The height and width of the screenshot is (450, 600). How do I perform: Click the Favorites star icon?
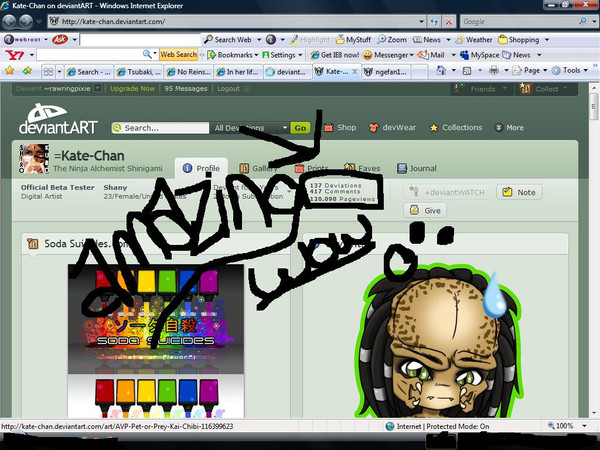[10, 71]
